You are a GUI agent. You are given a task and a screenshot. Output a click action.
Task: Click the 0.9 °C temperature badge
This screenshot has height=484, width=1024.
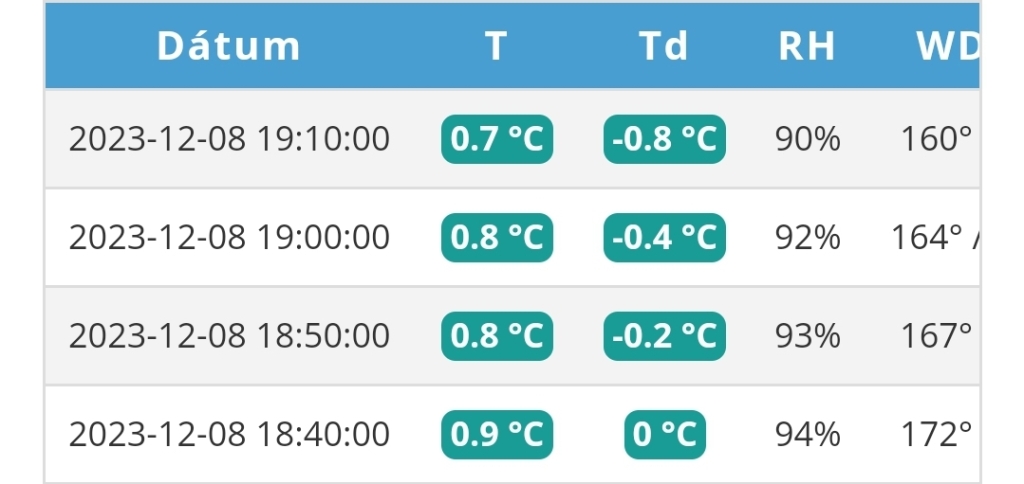click(497, 435)
